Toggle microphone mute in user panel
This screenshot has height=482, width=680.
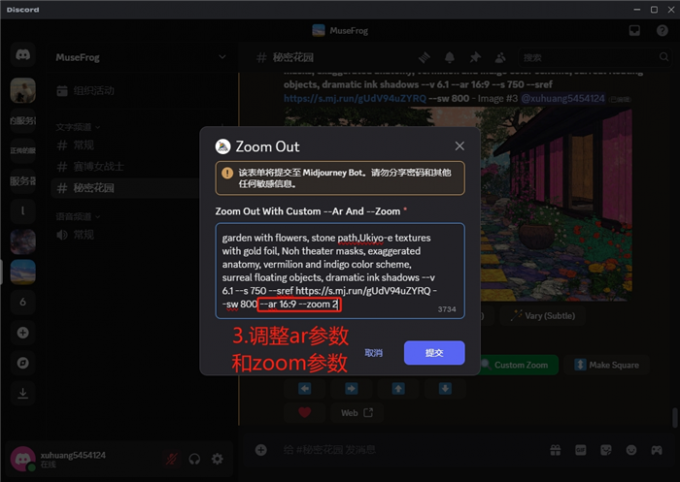[172, 459]
